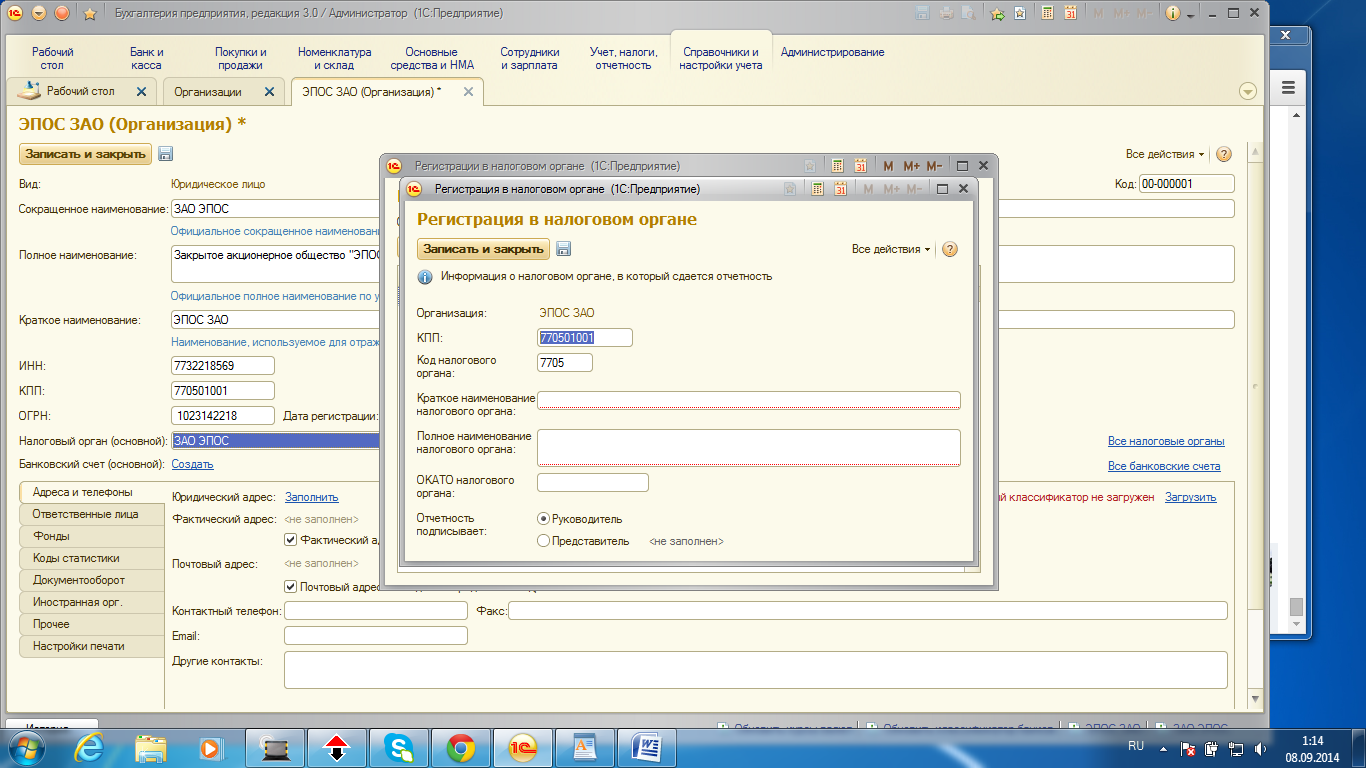Click the Загрузить classifier link

[x=1190, y=497]
